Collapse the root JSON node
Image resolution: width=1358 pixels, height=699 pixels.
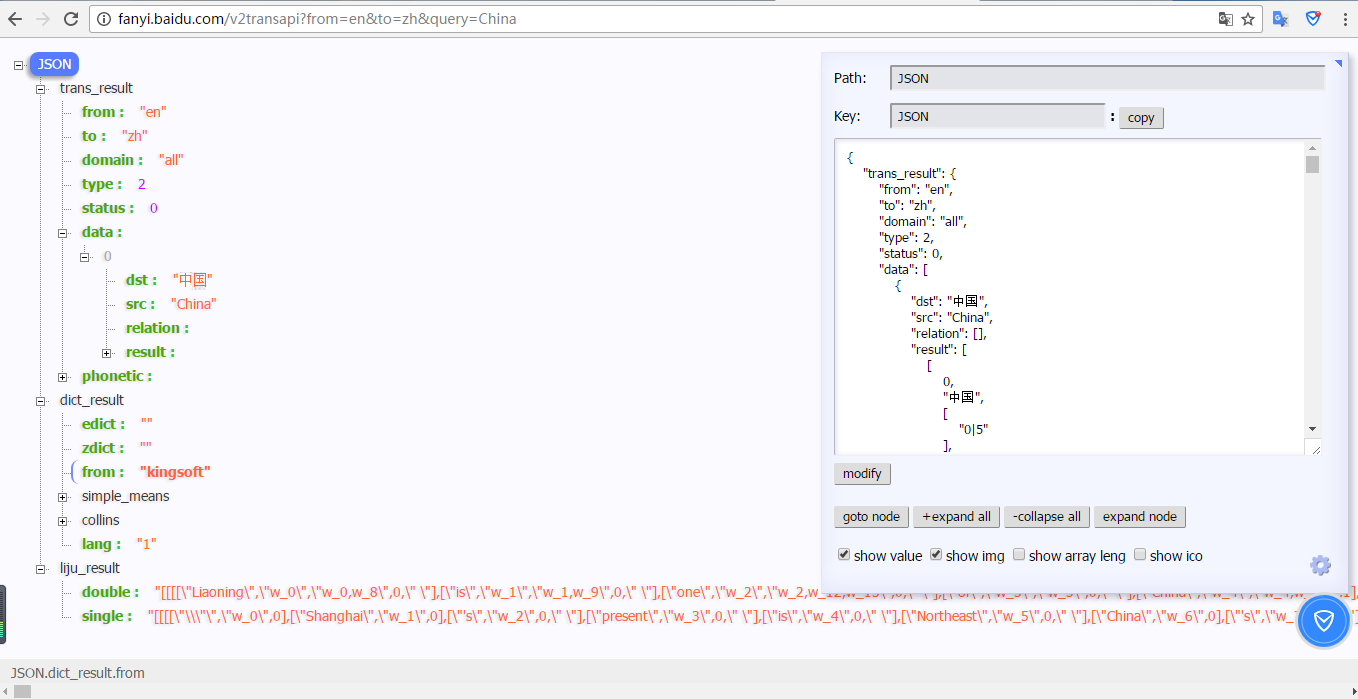tap(18, 64)
